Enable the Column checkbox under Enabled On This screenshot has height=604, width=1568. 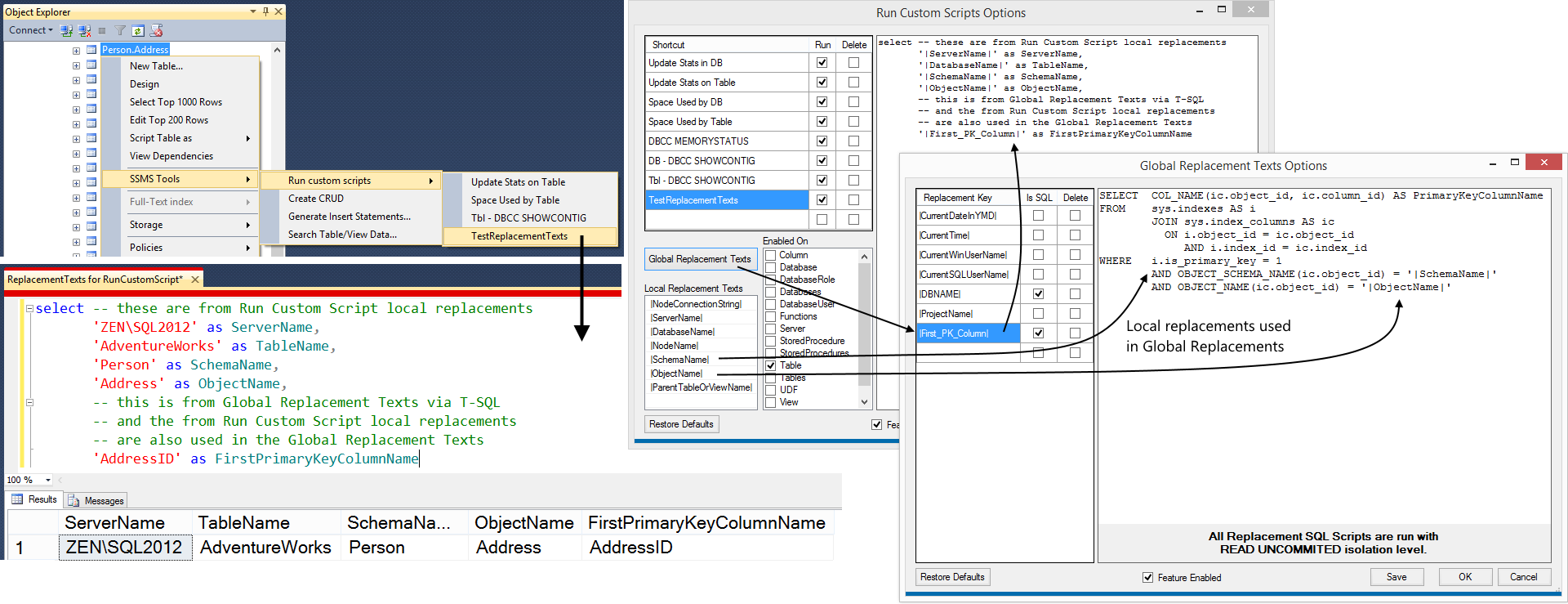[770, 255]
